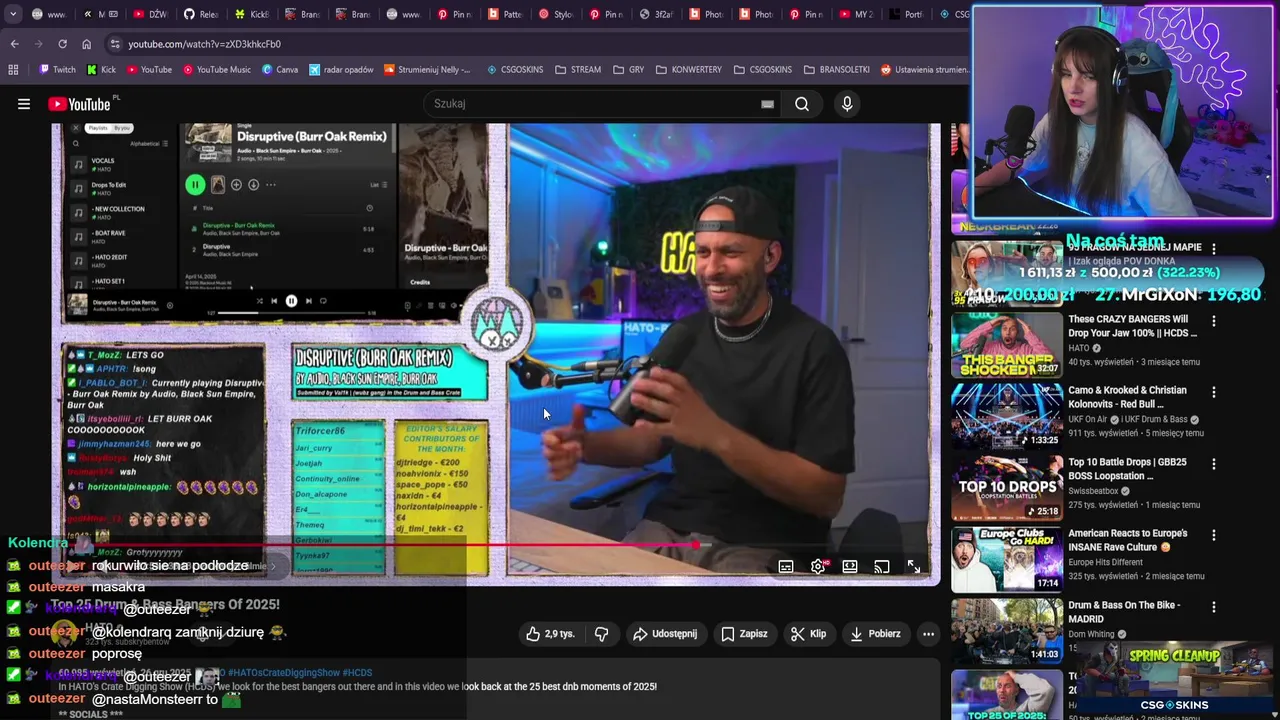Viewport: 1280px width, 720px height.
Task: Open the Kick bookmark
Action: pyautogui.click(x=101, y=70)
